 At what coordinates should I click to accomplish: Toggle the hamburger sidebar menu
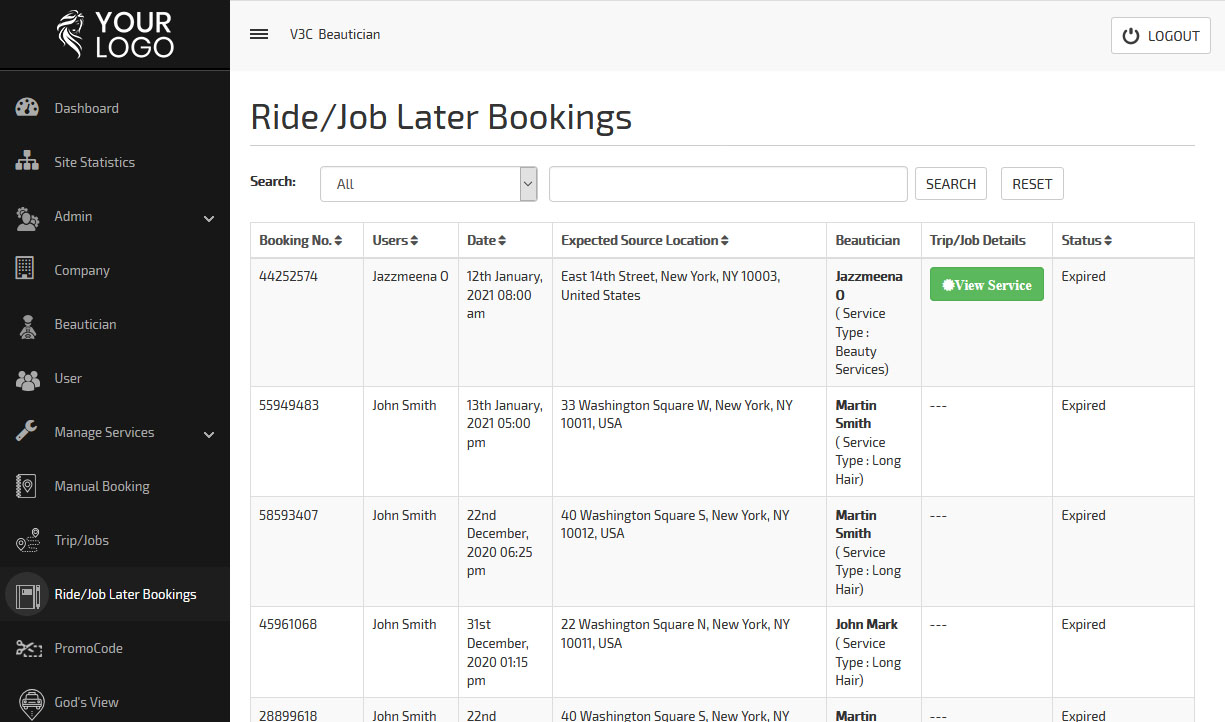259,34
